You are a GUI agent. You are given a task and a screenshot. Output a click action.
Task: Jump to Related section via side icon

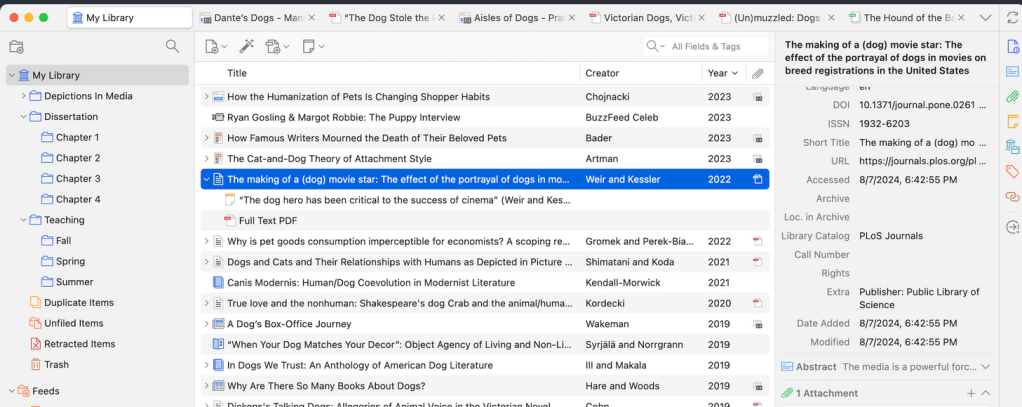click(1011, 196)
